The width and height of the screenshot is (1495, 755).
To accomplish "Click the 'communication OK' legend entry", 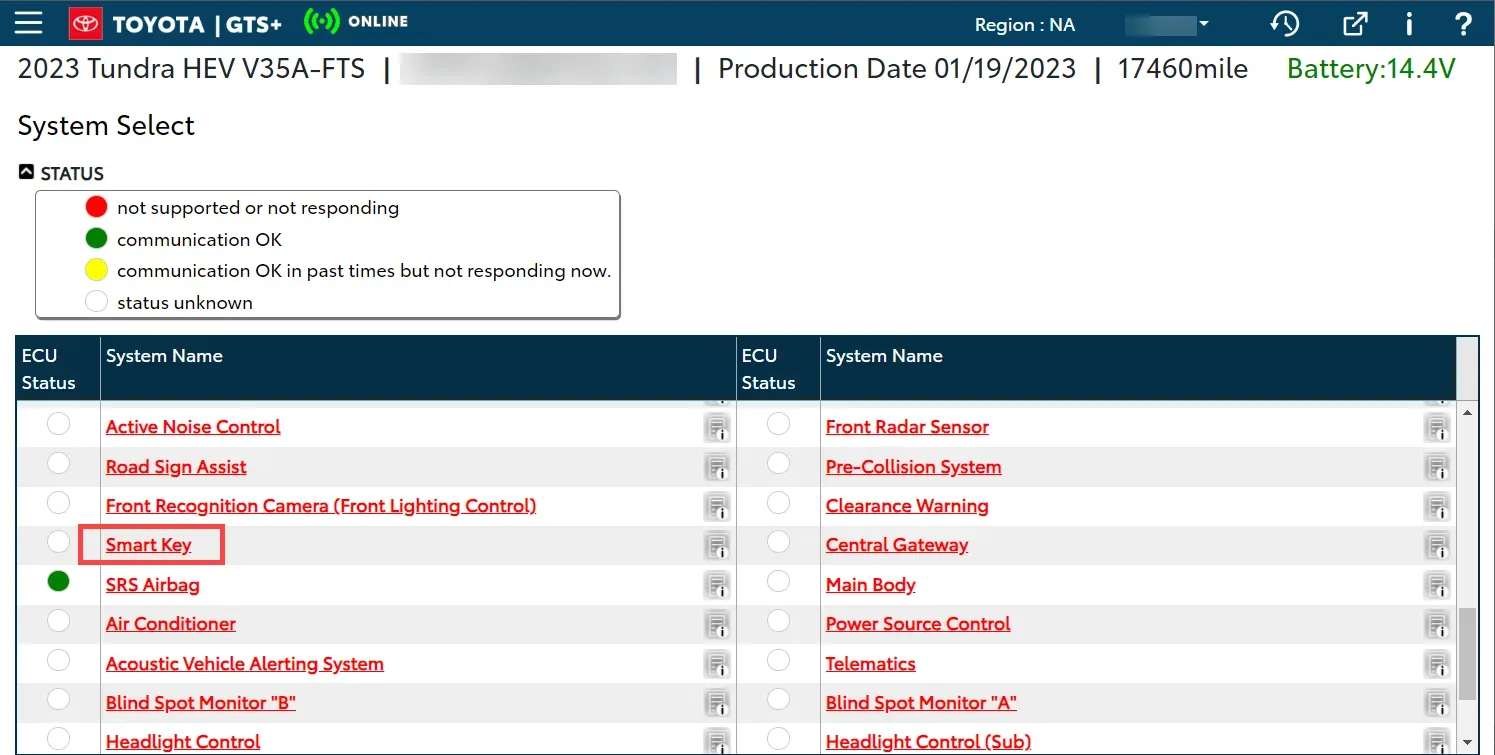I will point(199,240).
